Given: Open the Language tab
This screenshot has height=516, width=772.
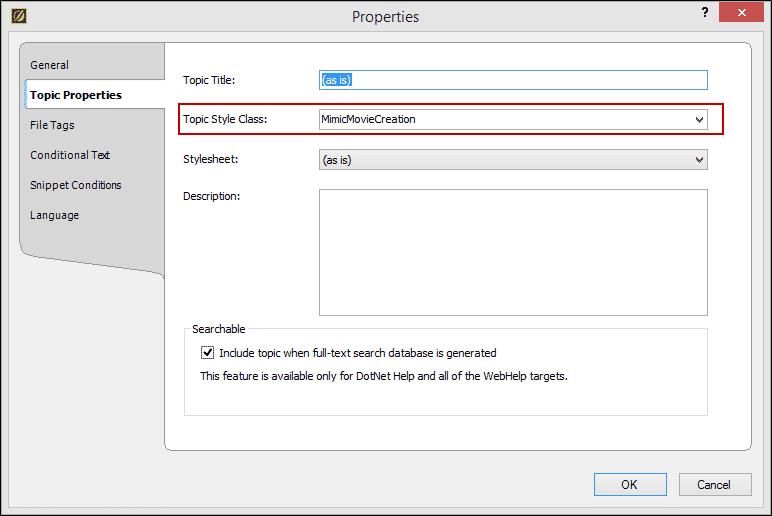Looking at the screenshot, I should [54, 215].
